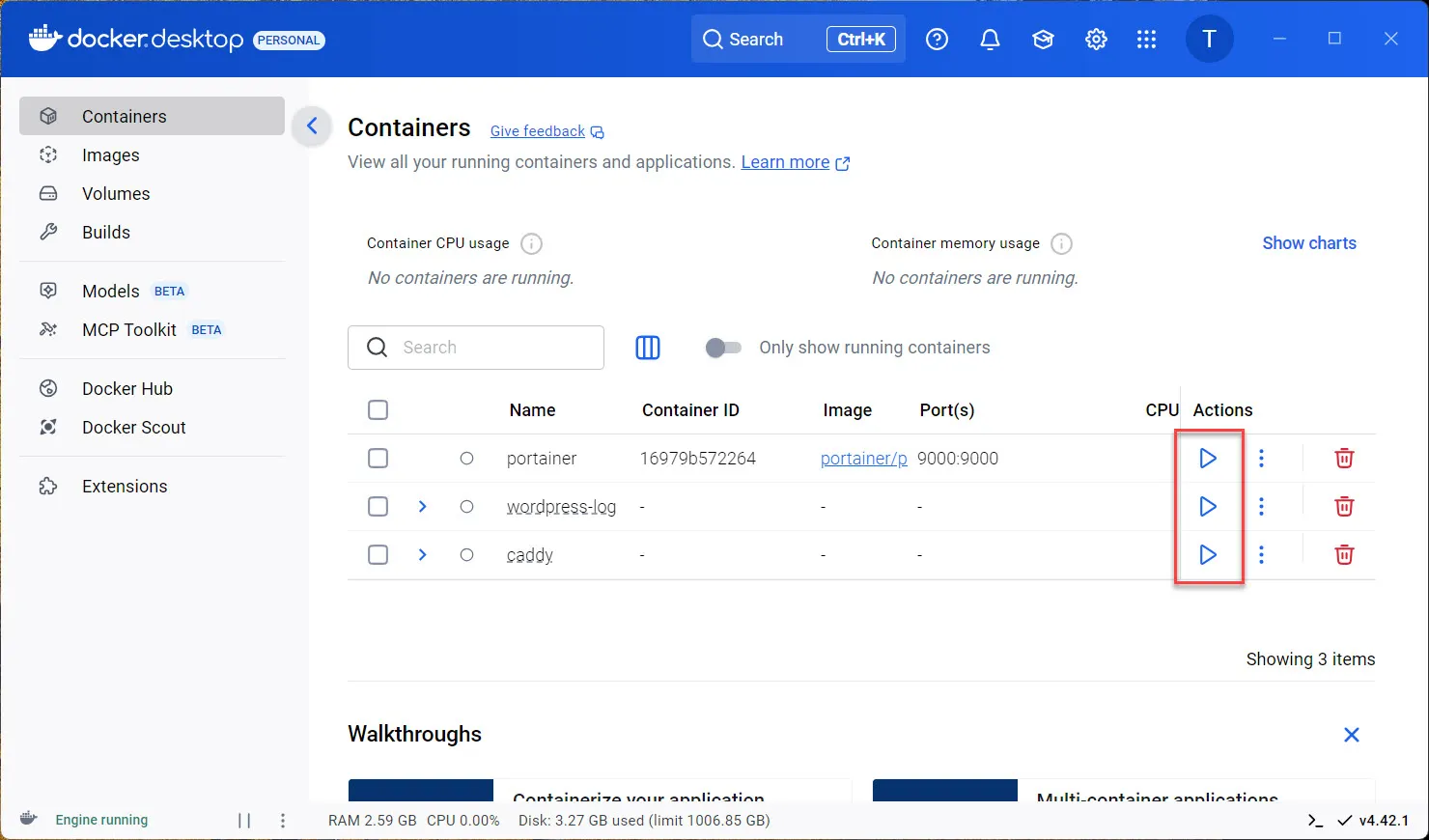This screenshot has height=840, width=1429.
Task: Start the portainer container with play button
Action: click(1209, 458)
